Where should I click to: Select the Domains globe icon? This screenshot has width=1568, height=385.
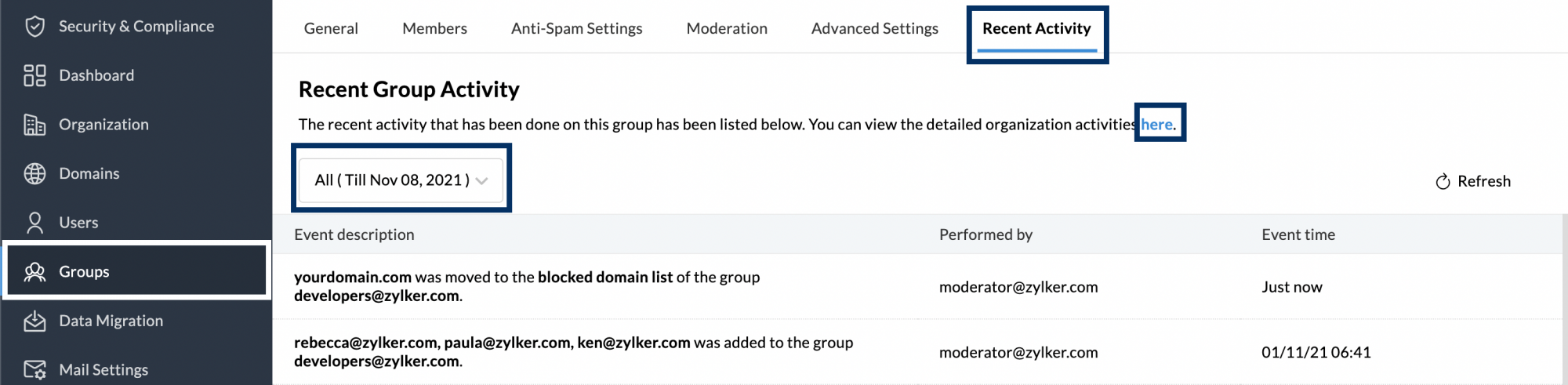coord(34,173)
